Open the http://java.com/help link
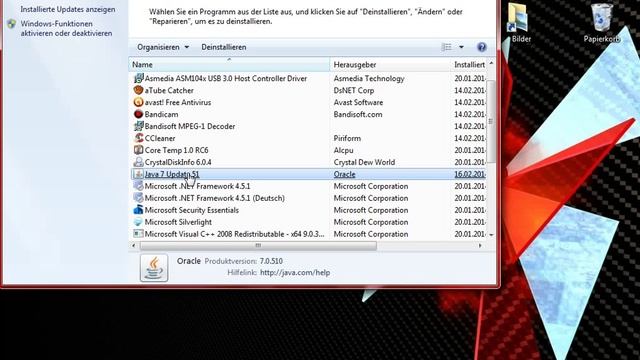The width and height of the screenshot is (640, 360). pos(295,273)
